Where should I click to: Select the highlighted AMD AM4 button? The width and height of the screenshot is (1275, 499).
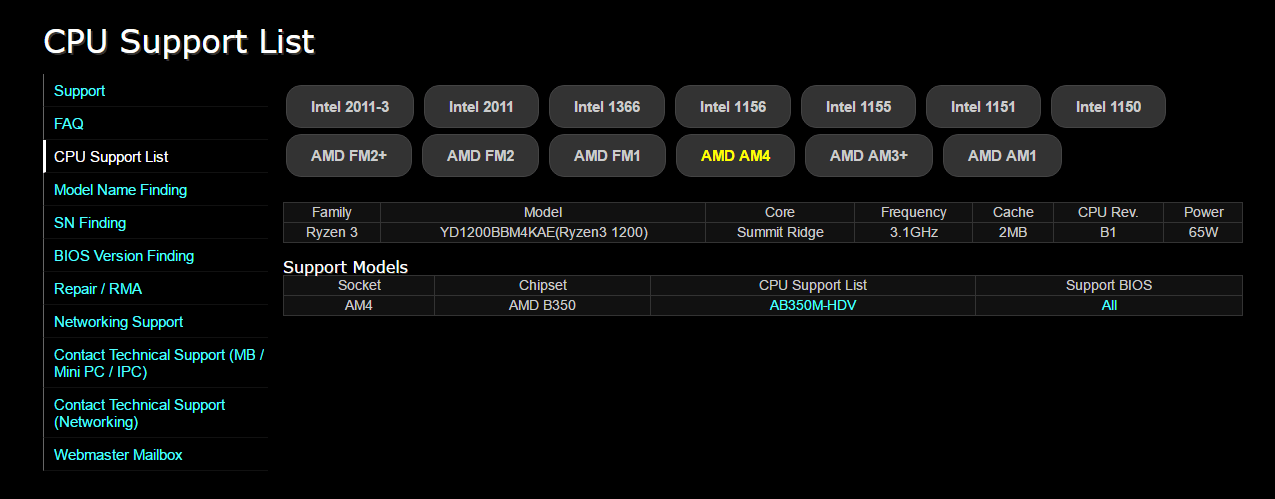(x=735, y=155)
